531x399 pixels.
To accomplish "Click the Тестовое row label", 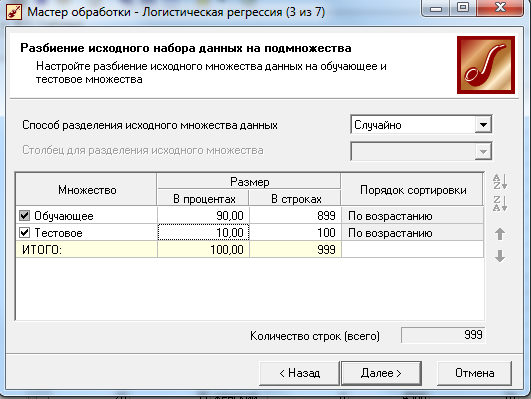I will click(x=58, y=233).
